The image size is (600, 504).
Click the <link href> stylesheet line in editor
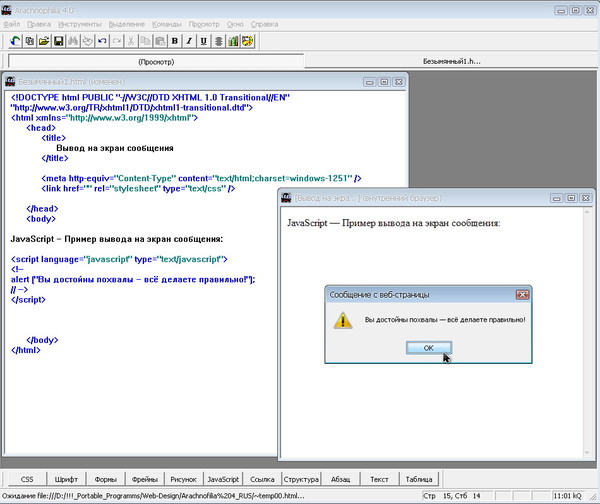click(x=138, y=188)
